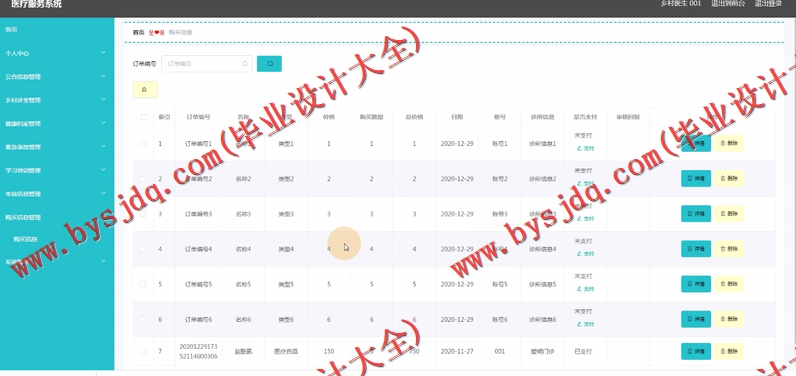
Task: Check the box for row 订单编号5
Action: 143,284
